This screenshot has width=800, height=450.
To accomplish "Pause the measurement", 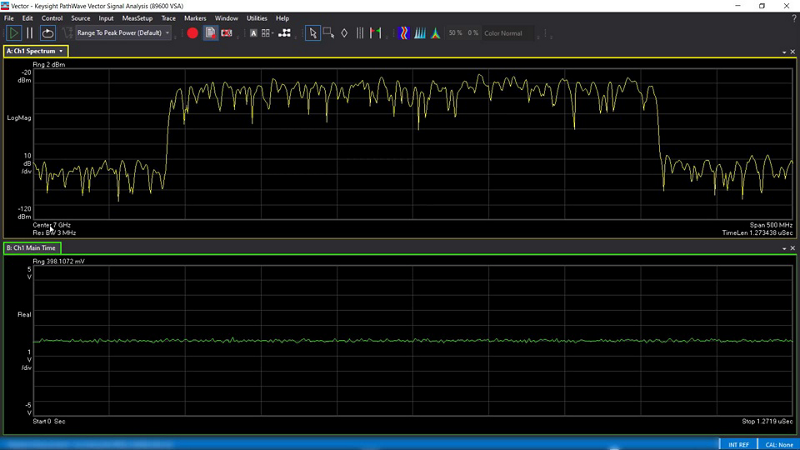I will 30,33.
